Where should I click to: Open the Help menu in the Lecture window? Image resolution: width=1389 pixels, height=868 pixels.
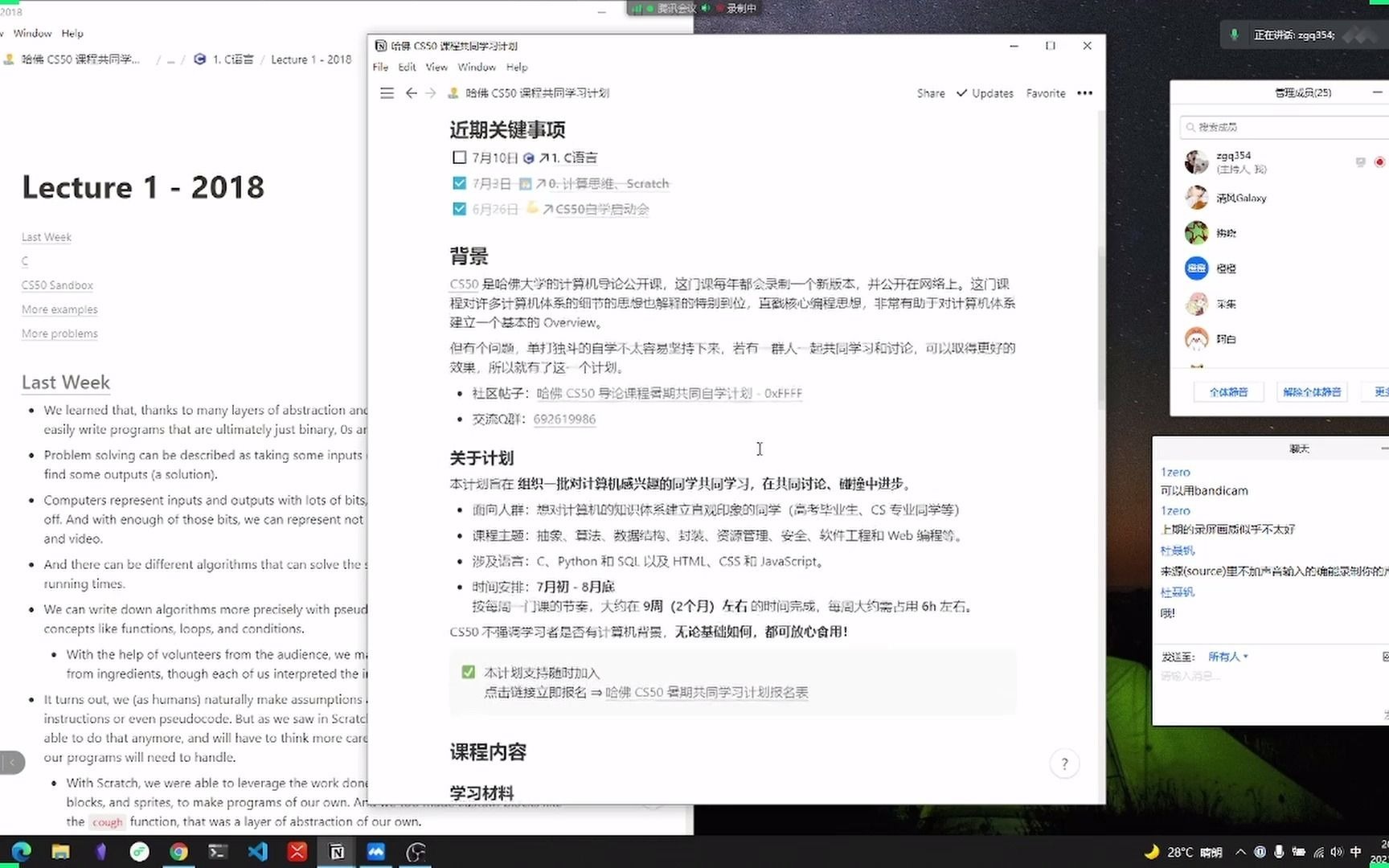click(x=72, y=34)
